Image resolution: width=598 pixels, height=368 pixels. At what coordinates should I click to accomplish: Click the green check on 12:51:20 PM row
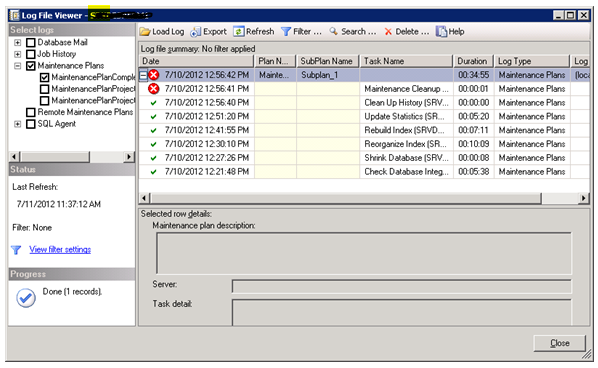coord(154,117)
